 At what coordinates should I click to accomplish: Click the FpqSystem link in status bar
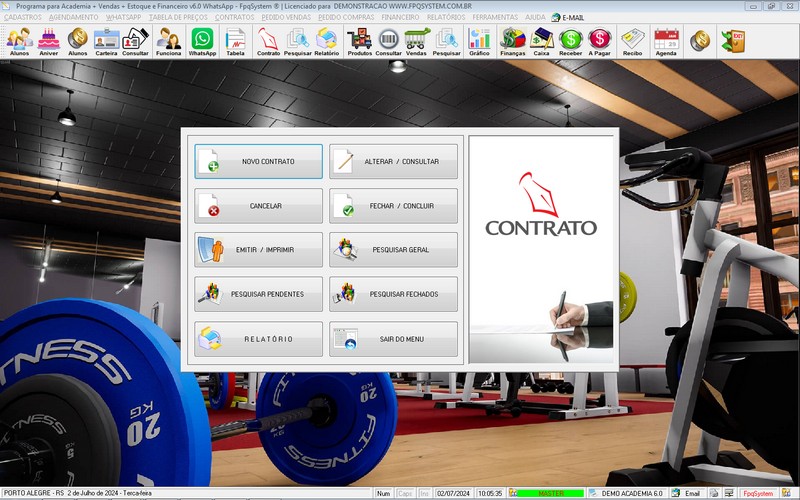[758, 493]
